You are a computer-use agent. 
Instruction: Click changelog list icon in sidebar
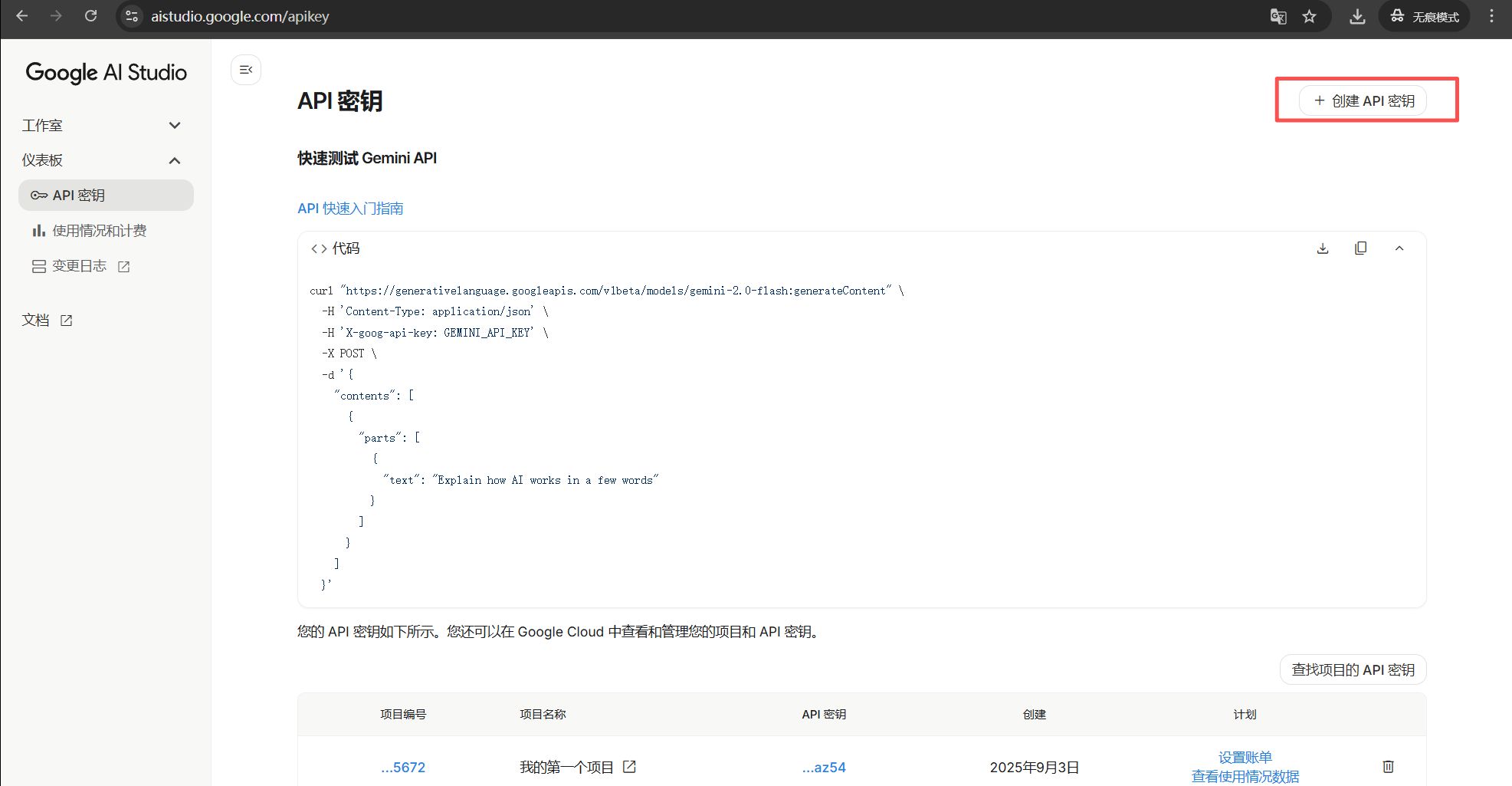[x=39, y=266]
